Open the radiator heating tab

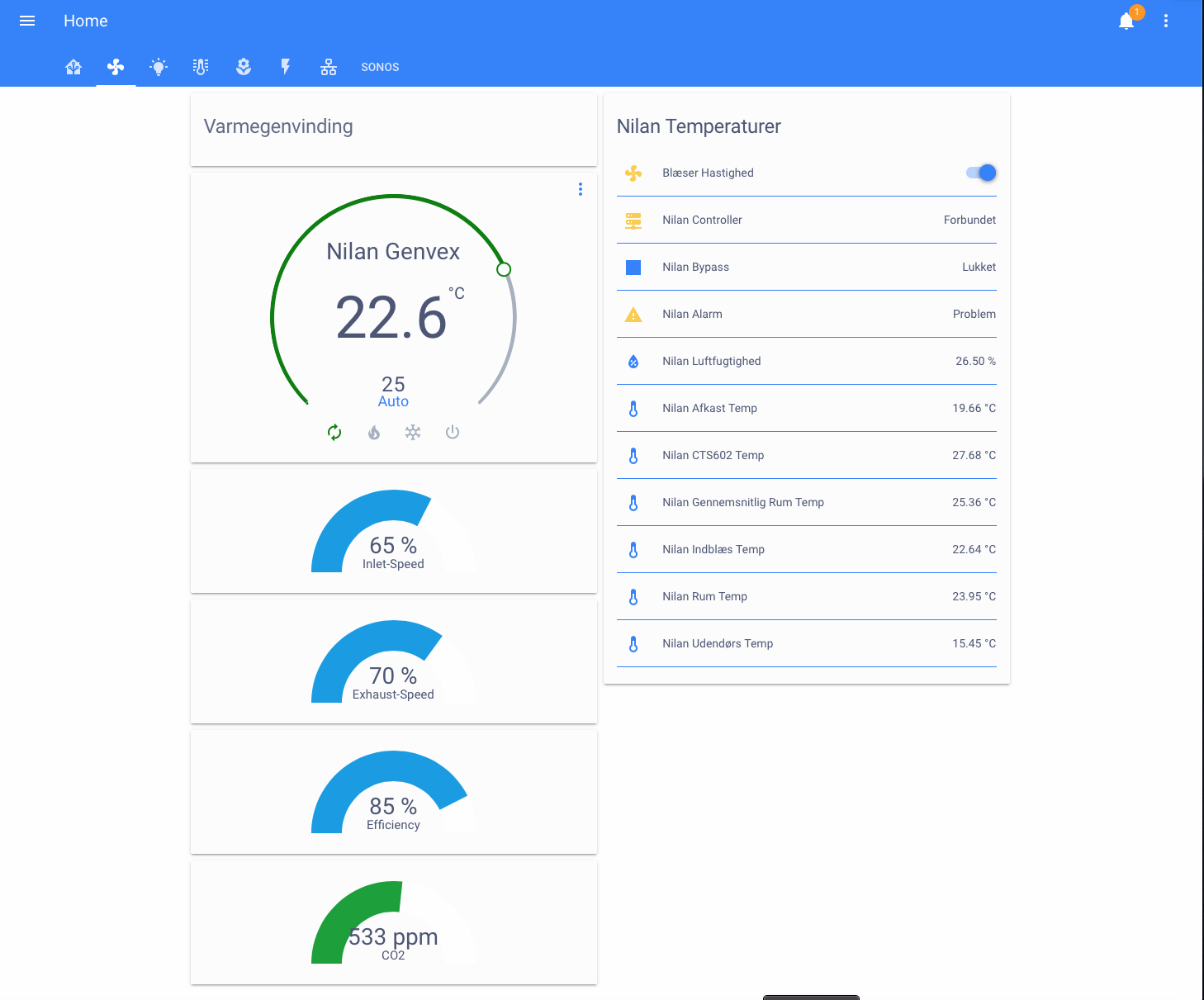point(201,67)
